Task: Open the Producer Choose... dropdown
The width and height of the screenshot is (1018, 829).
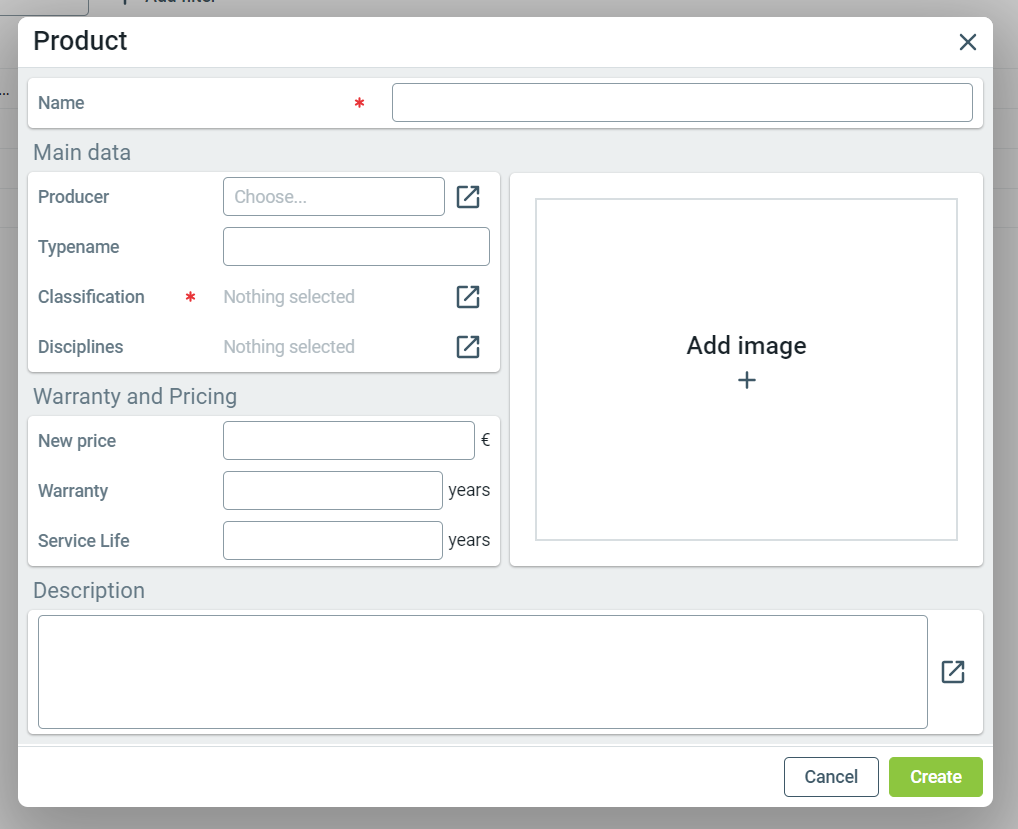Action: [333, 197]
